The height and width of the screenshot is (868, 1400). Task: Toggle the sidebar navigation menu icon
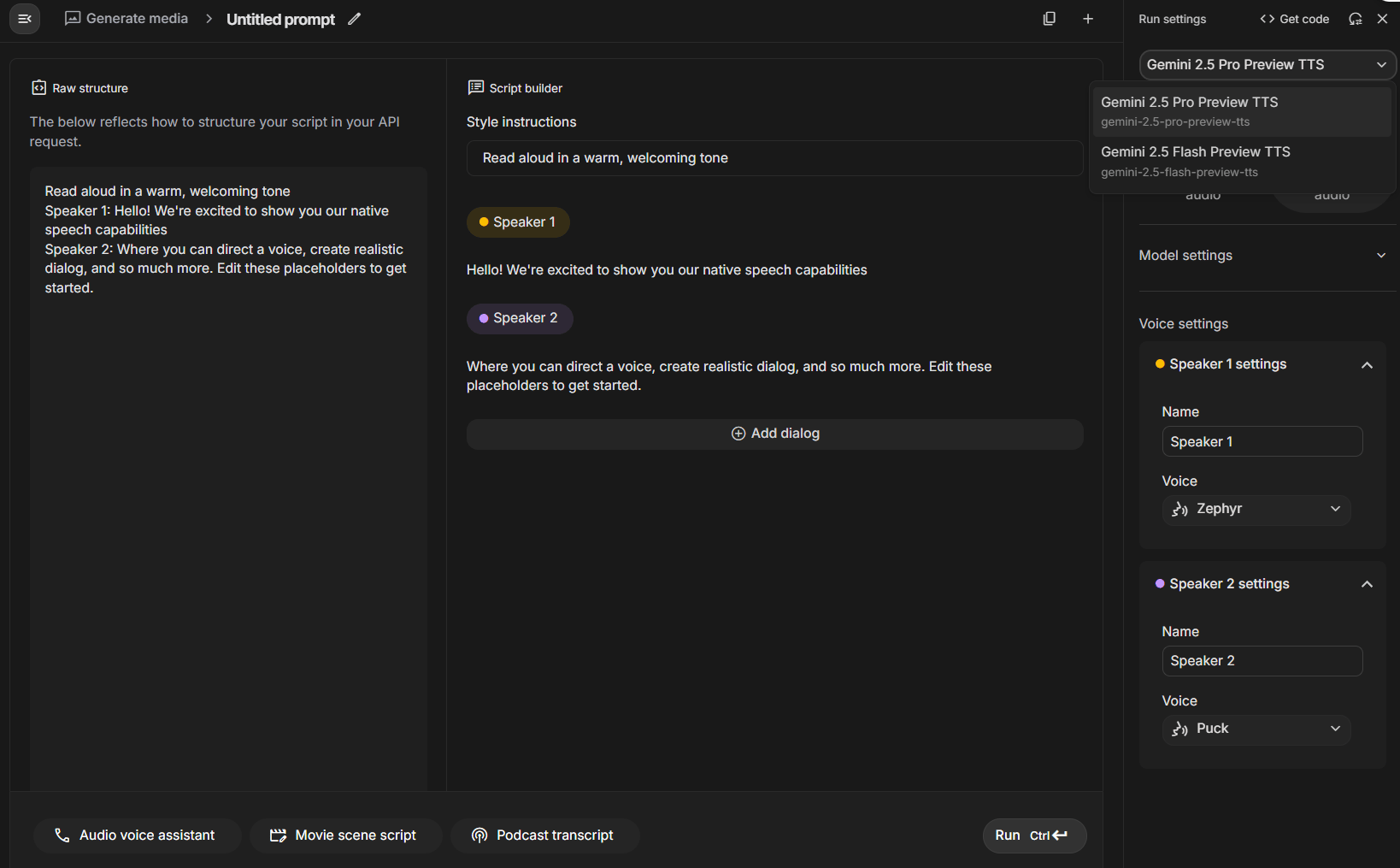tap(25, 19)
